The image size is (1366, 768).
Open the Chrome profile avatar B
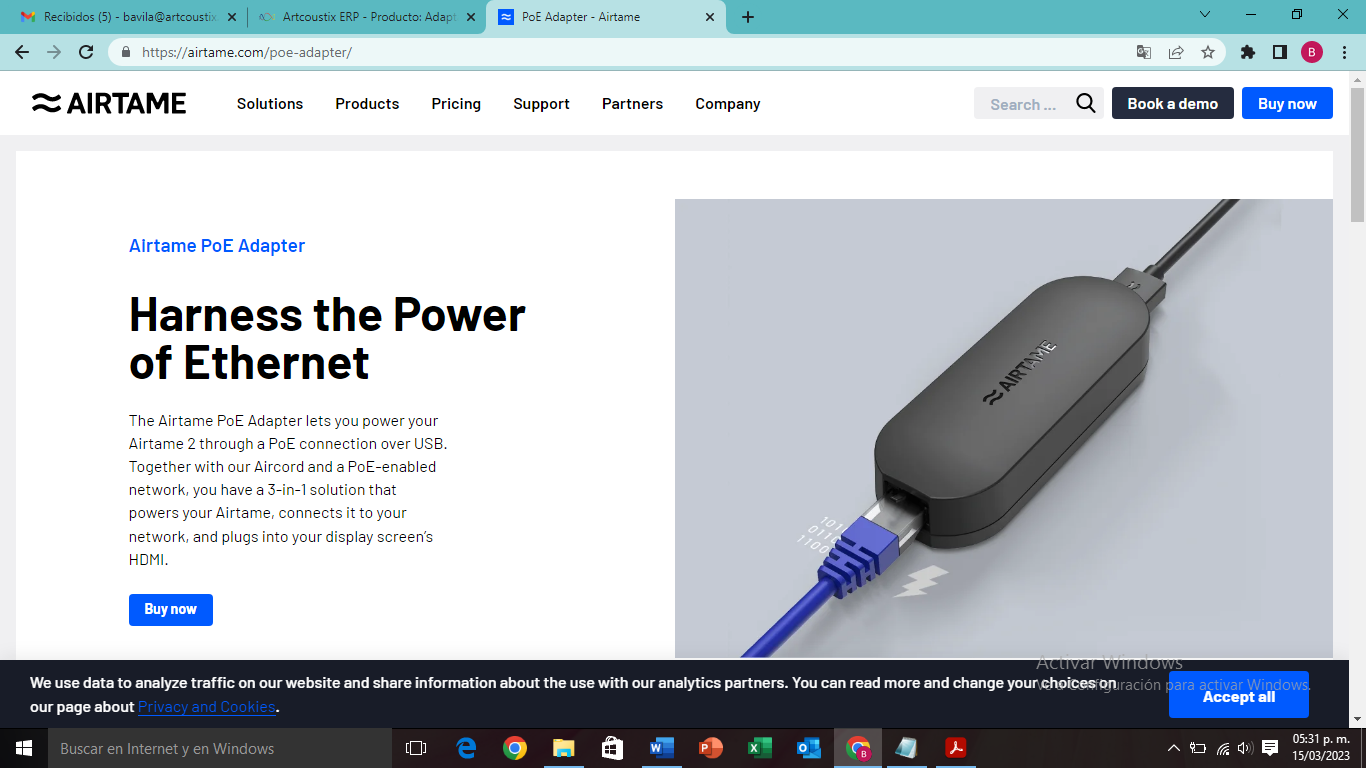[x=1311, y=52]
